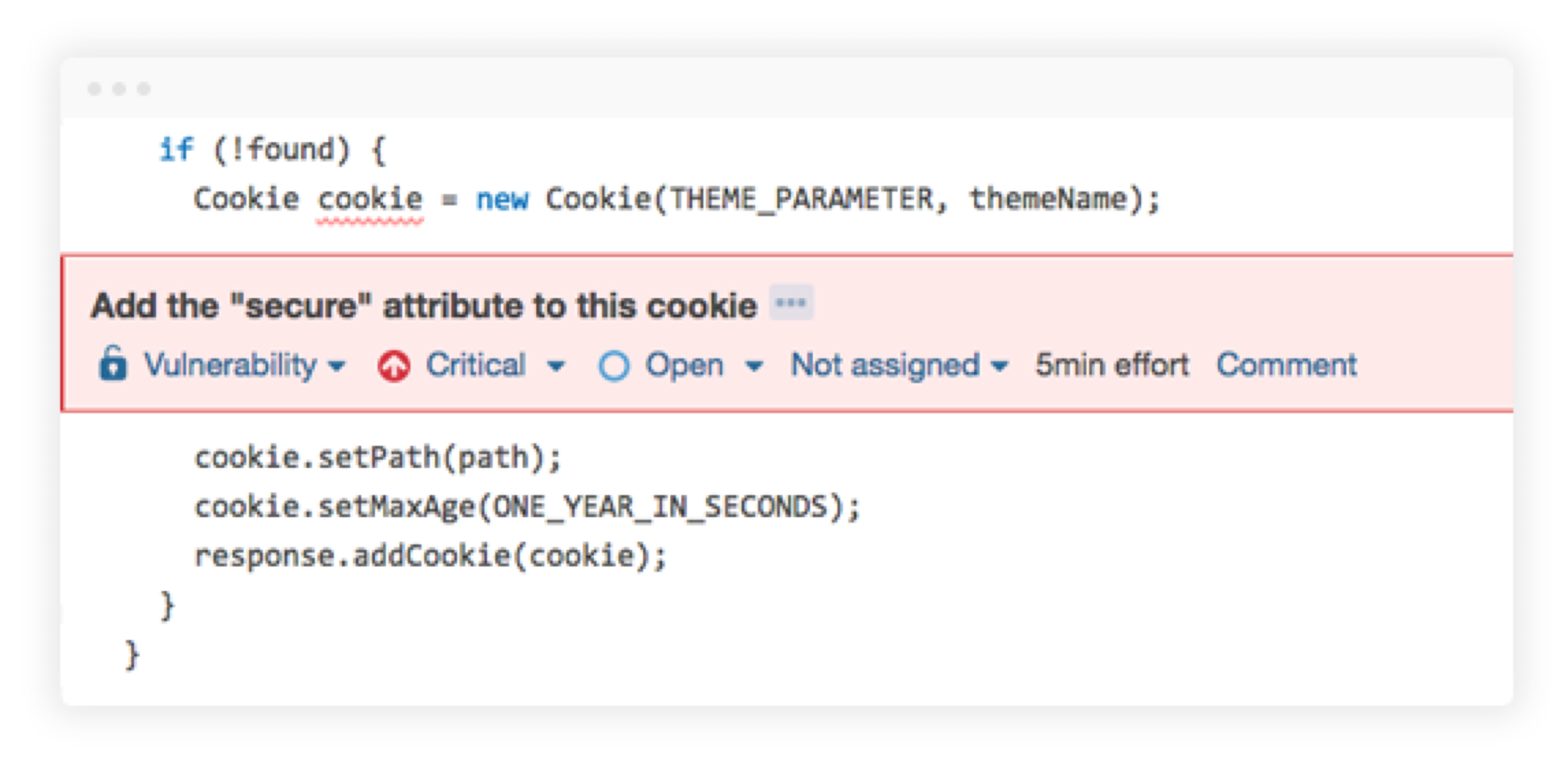Open the Not assigned assignee dropdown
Screen dimensions: 1568x766
point(899,365)
